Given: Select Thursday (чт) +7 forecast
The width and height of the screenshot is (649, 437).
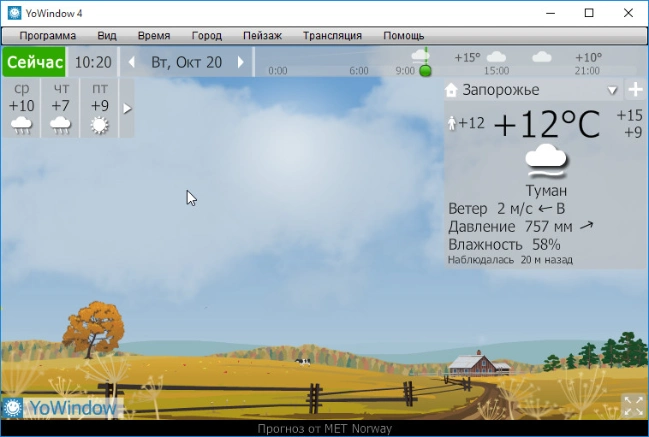Looking at the screenshot, I should (60, 108).
